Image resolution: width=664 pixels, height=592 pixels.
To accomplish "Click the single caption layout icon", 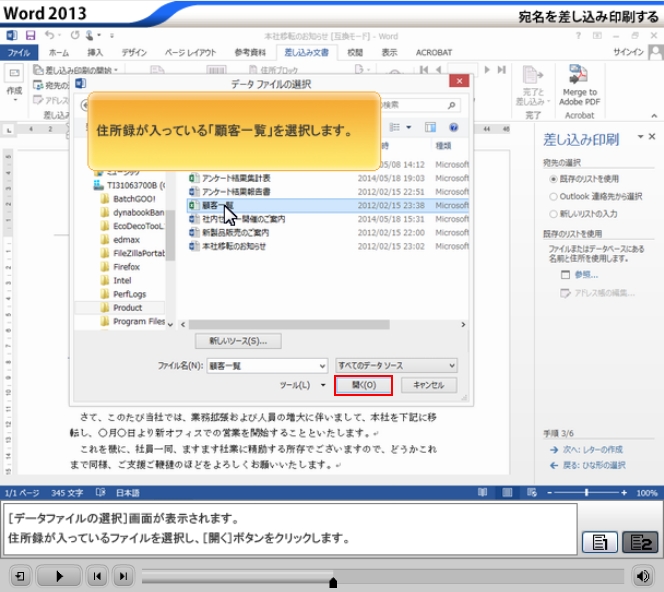I will (599, 542).
